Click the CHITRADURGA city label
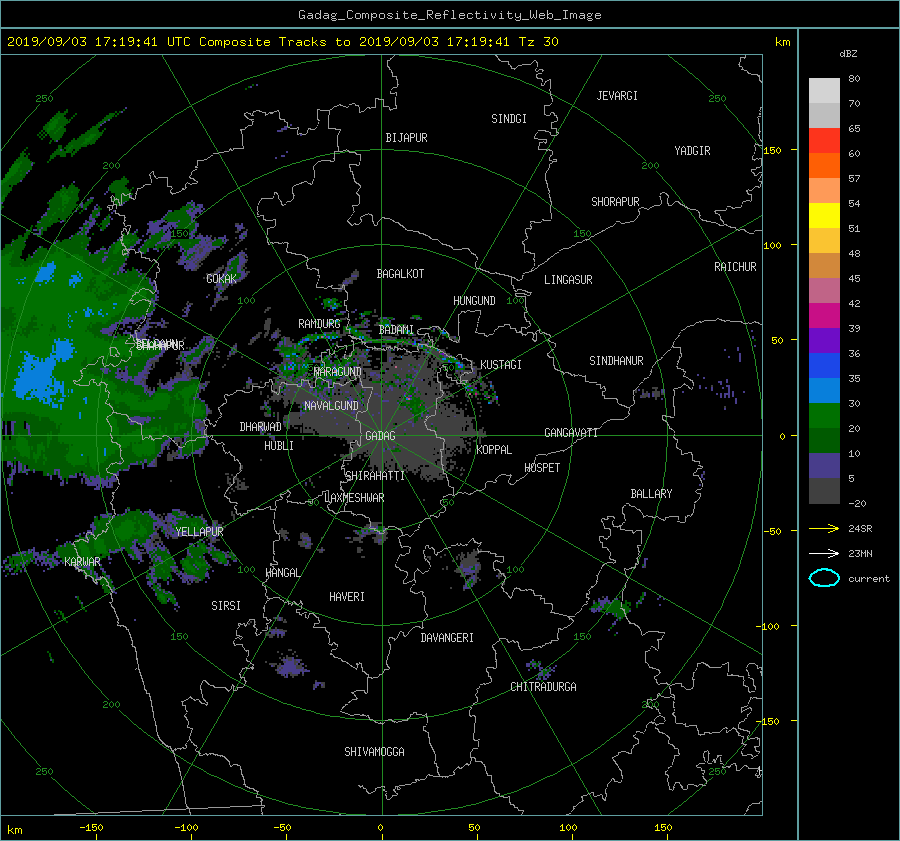Viewport: 900px width, 841px height. pyautogui.click(x=543, y=687)
